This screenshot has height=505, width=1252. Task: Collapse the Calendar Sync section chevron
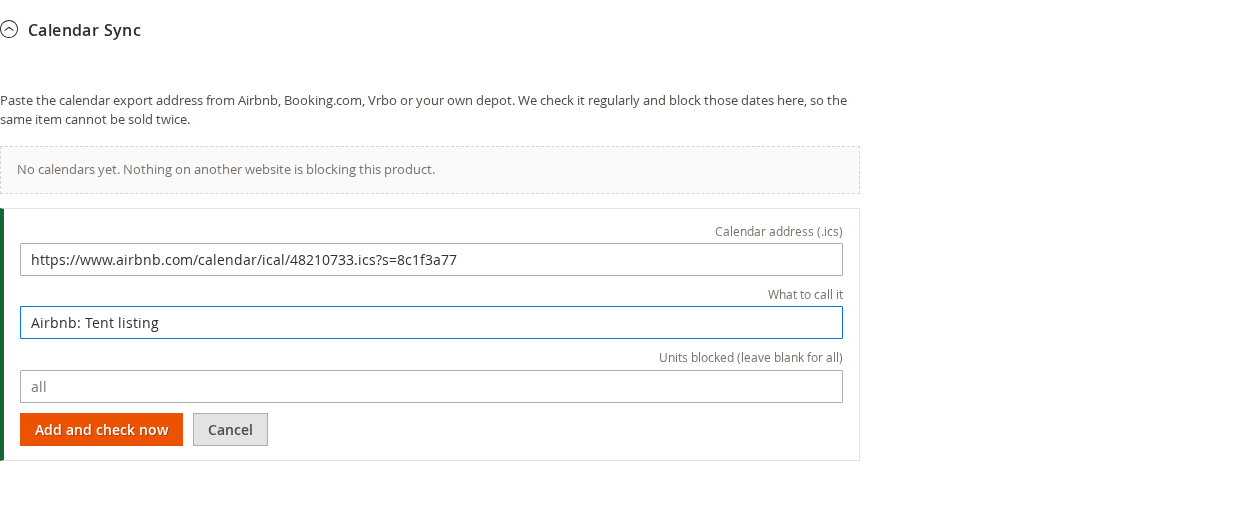point(9,30)
